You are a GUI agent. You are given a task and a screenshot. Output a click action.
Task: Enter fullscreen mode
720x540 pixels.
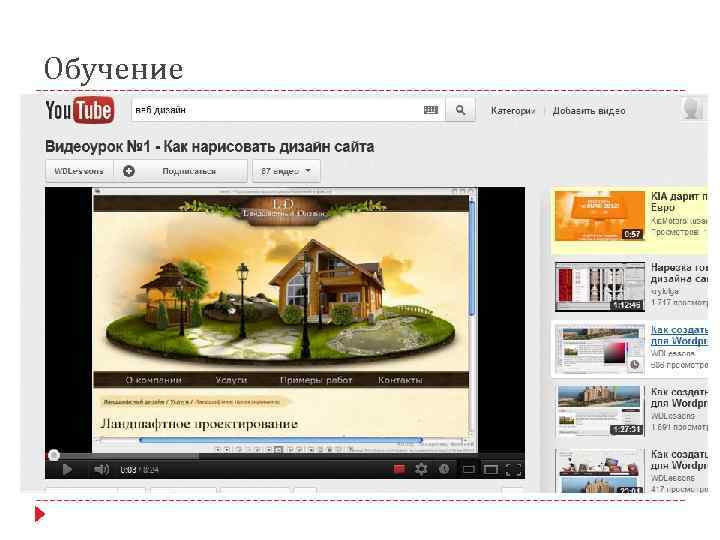pyautogui.click(x=513, y=469)
